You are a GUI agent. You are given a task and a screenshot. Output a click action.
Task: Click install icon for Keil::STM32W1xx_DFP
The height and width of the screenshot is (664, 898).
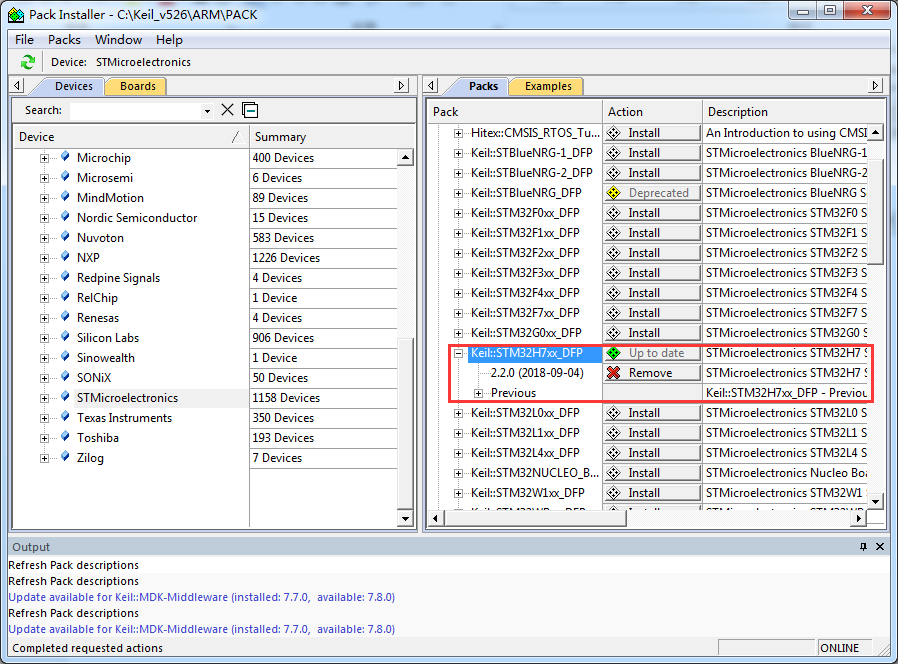[x=614, y=493]
